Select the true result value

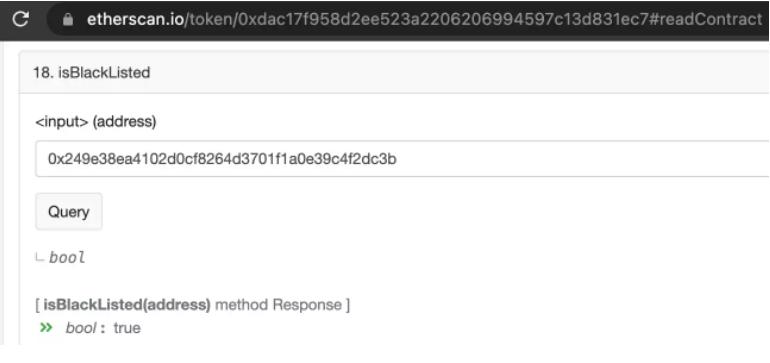point(127,328)
